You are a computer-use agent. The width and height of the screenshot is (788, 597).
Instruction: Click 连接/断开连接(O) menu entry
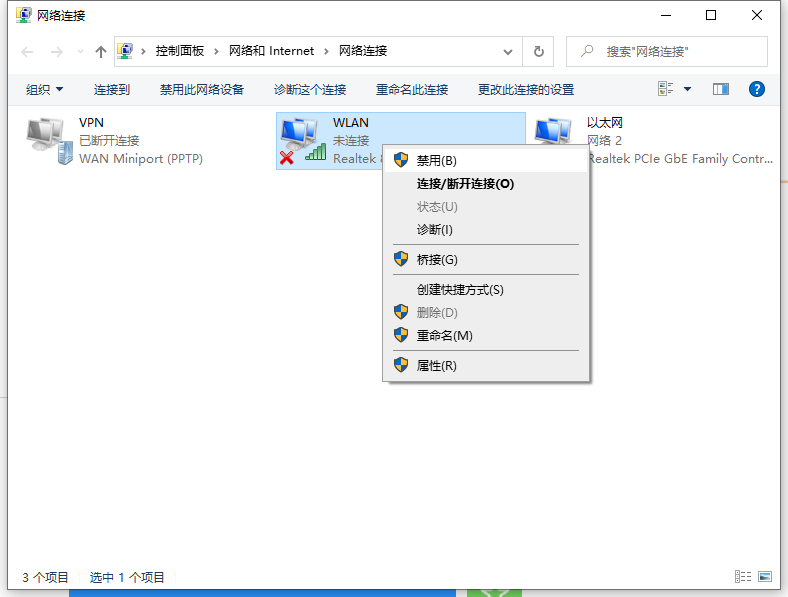click(465, 184)
